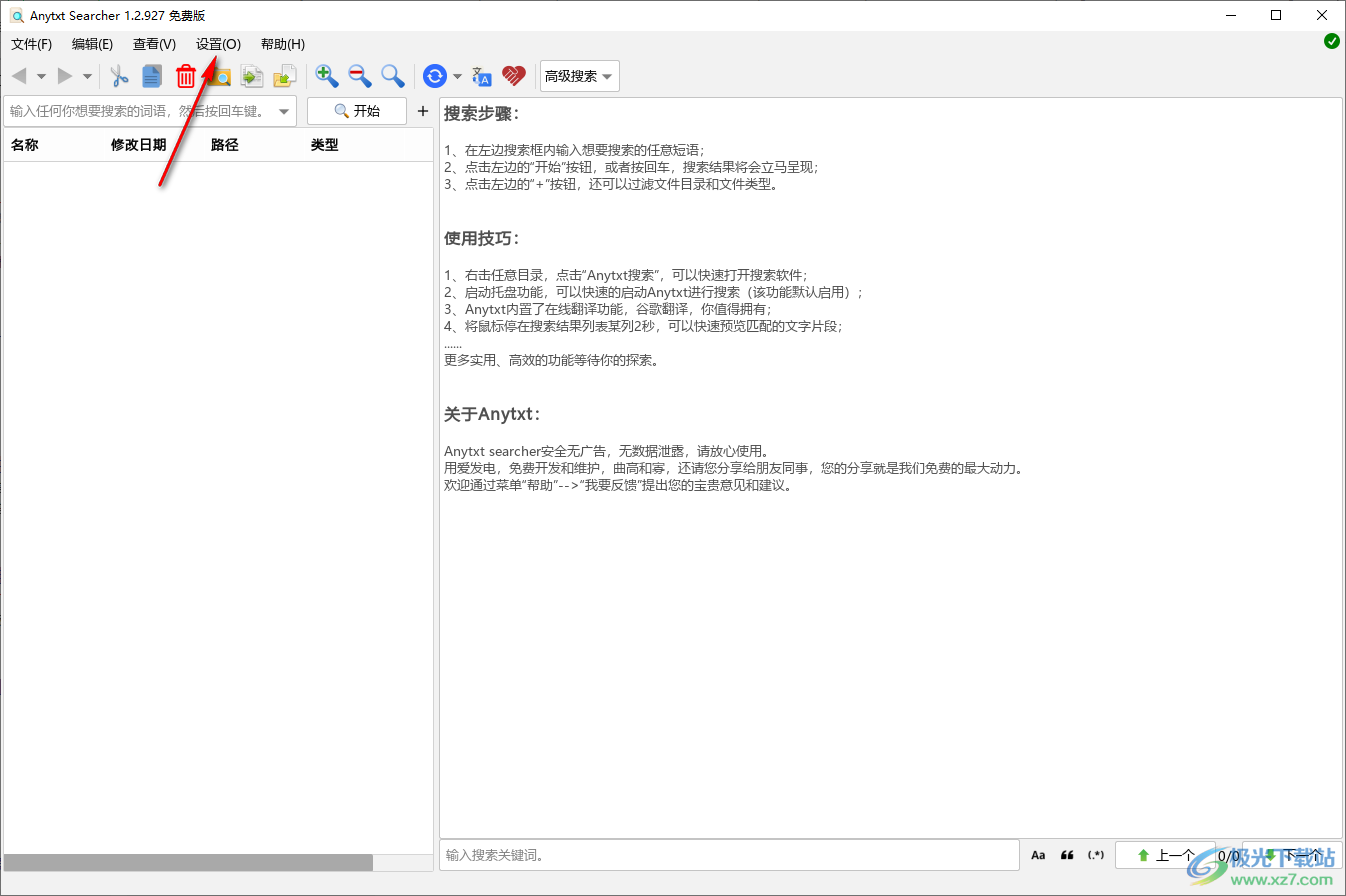Click the forward navigation arrow

click(65, 76)
